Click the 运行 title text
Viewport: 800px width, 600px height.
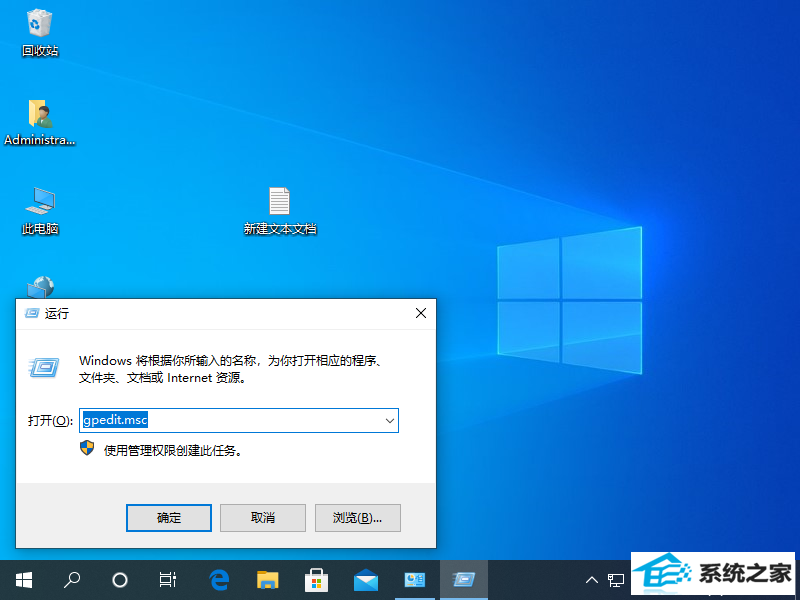[57, 313]
